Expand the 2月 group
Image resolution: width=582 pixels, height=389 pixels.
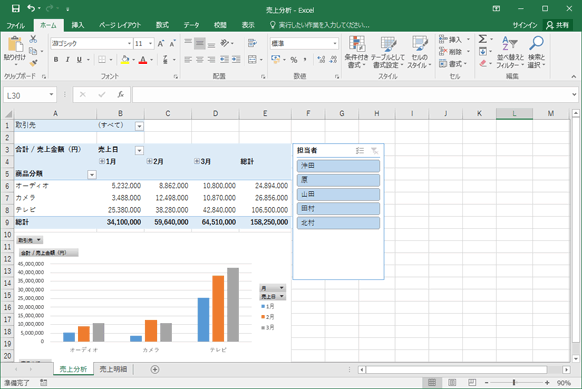[x=149, y=161]
